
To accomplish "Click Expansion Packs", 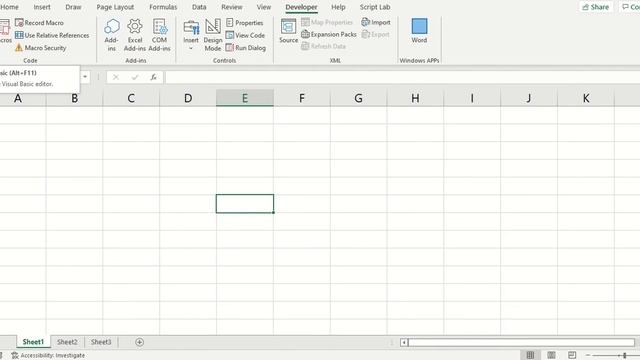I will [329, 34].
